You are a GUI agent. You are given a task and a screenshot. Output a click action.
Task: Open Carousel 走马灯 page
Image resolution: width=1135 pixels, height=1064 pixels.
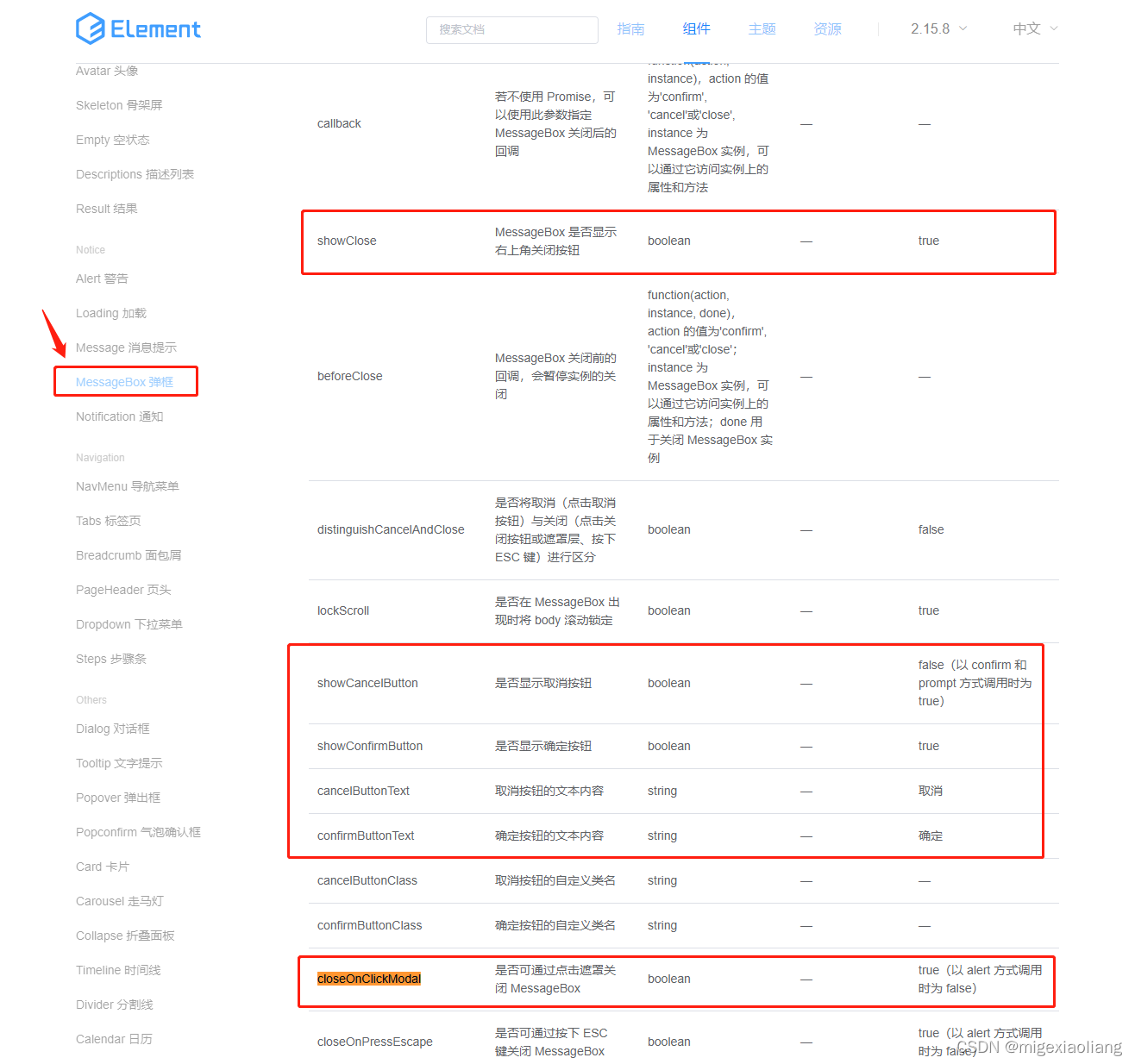[x=119, y=901]
